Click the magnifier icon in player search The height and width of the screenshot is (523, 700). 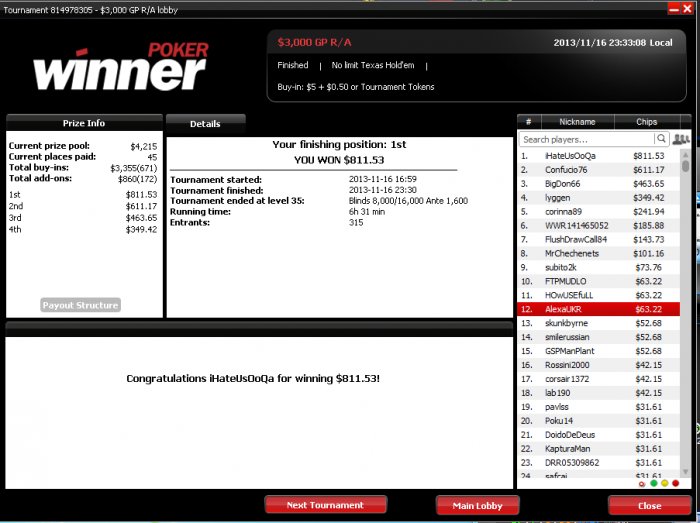click(661, 139)
